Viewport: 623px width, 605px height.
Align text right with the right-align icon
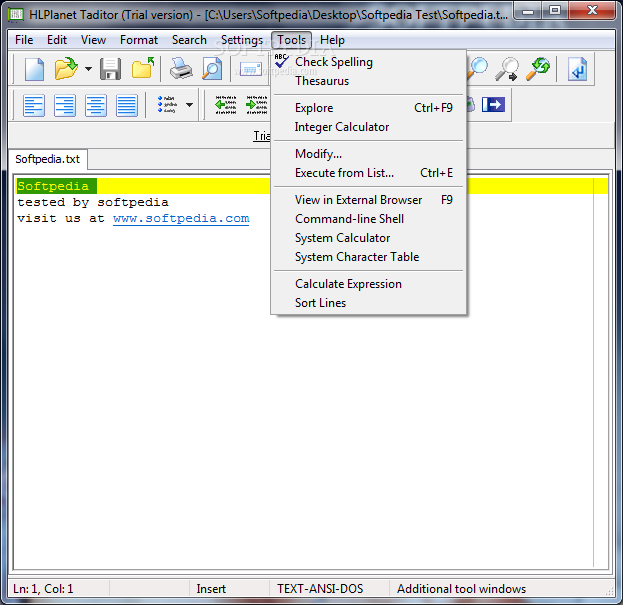65,105
